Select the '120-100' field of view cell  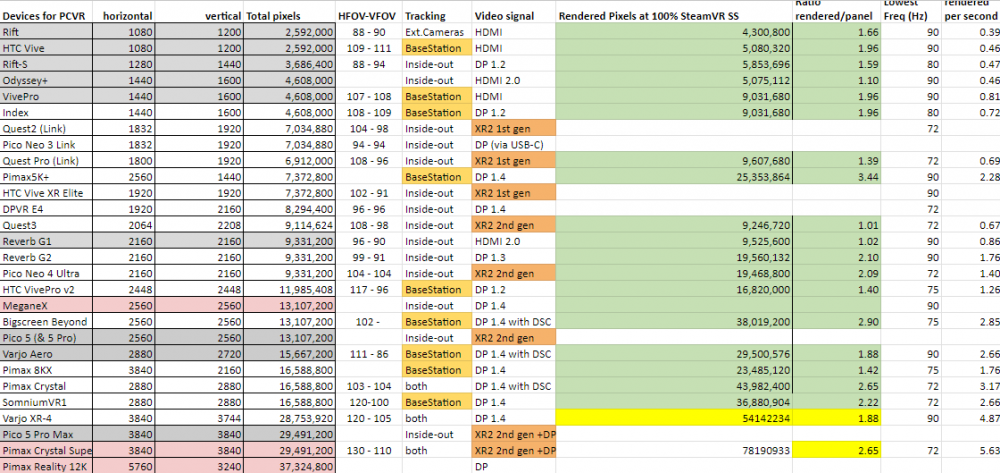pos(369,402)
